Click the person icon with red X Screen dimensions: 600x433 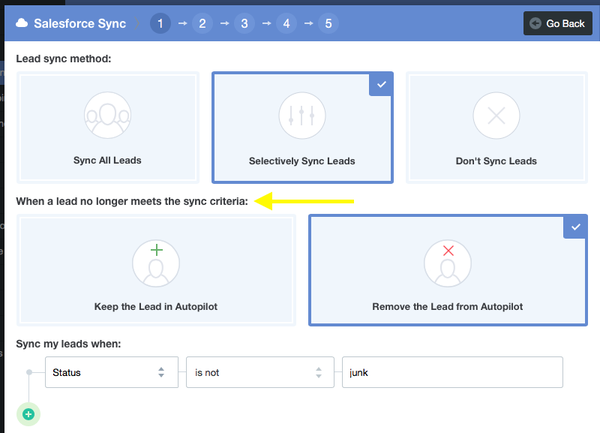click(x=448, y=263)
